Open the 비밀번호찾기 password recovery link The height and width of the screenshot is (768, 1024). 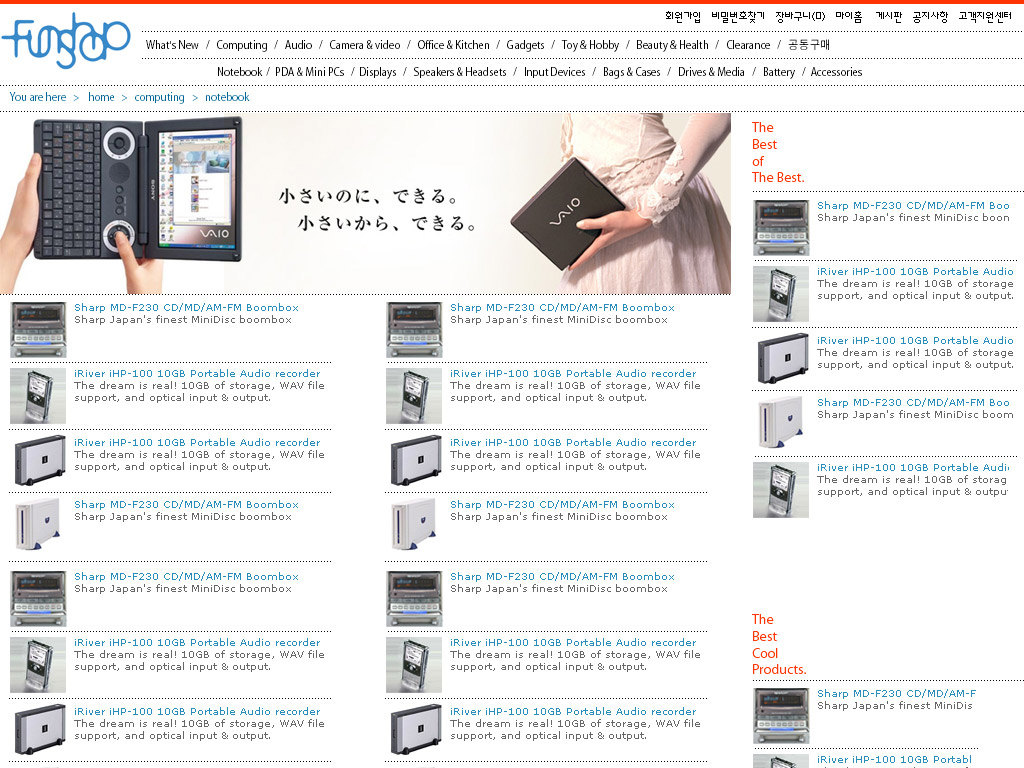click(738, 16)
